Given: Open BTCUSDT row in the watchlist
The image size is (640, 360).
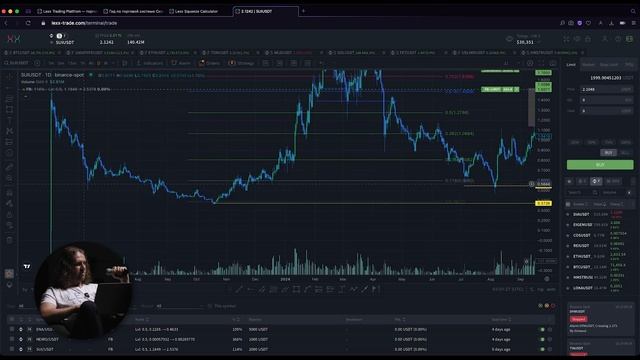Looking at the screenshot, I should (x=600, y=267).
